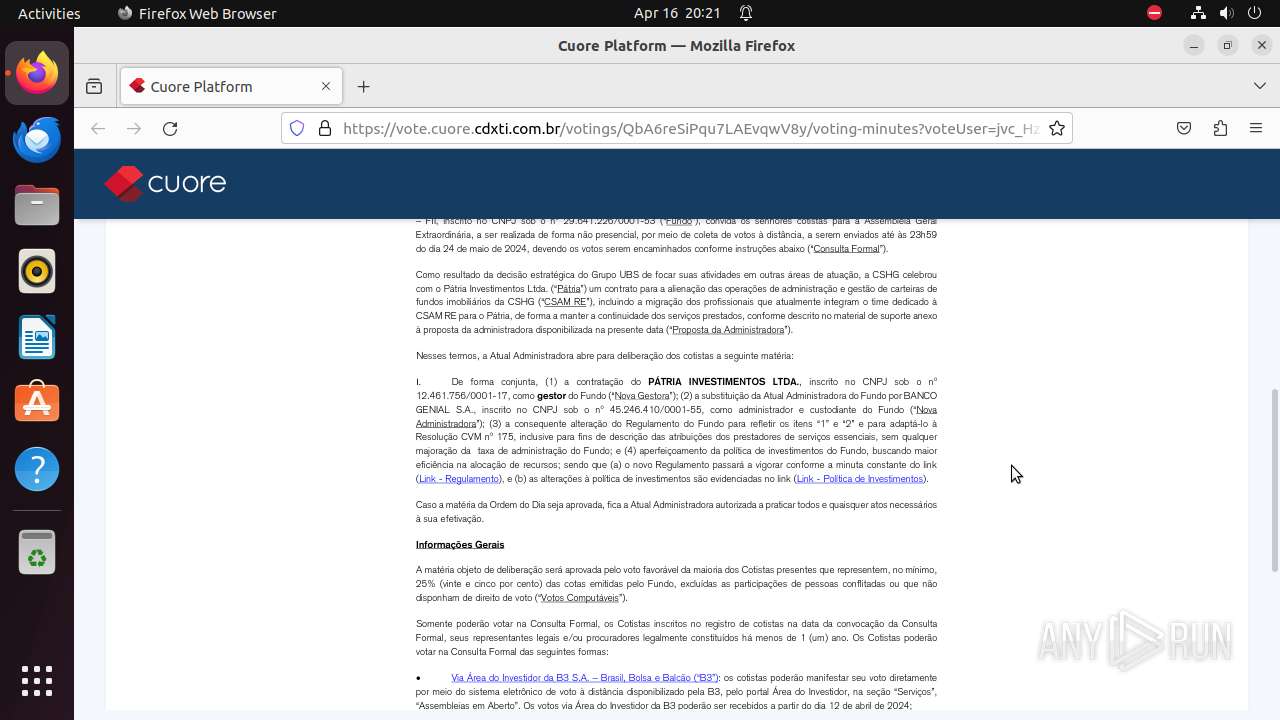Reload the current page
This screenshot has width=1280, height=720.
[170, 128]
